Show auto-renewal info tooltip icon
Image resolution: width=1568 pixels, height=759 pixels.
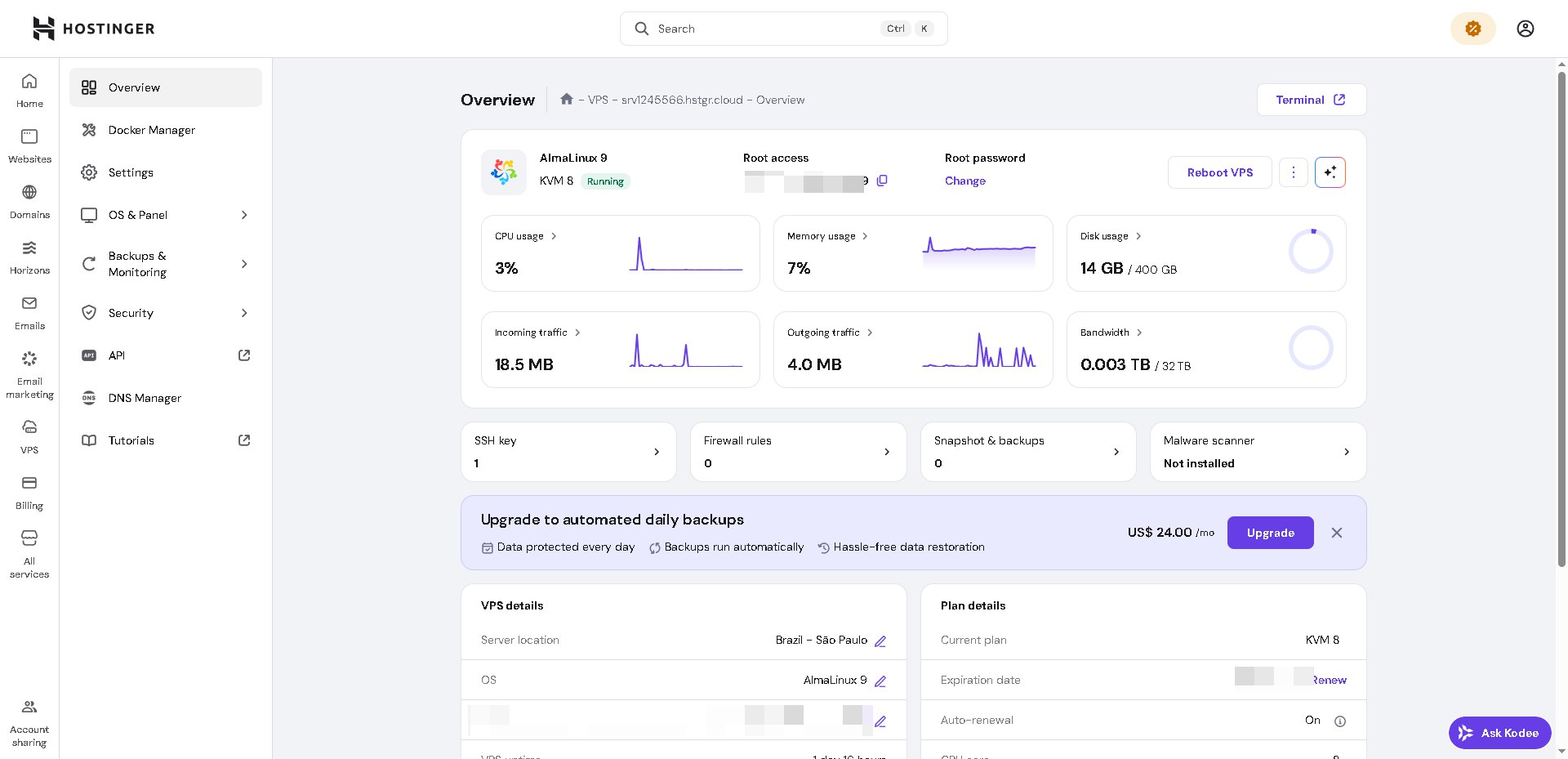point(1339,721)
